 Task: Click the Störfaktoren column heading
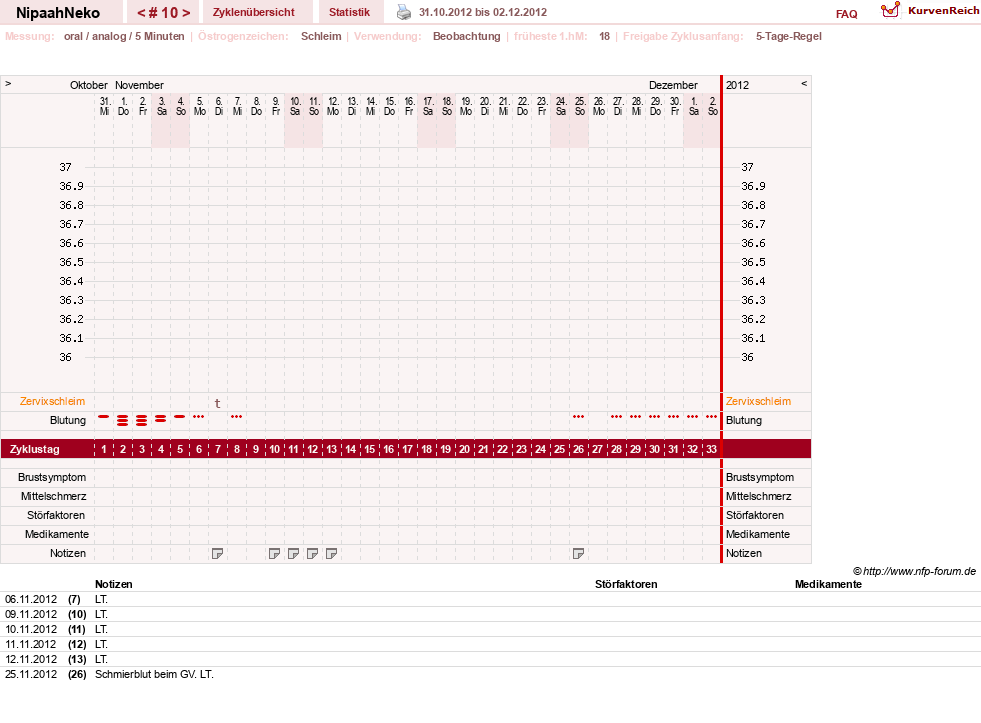click(626, 584)
